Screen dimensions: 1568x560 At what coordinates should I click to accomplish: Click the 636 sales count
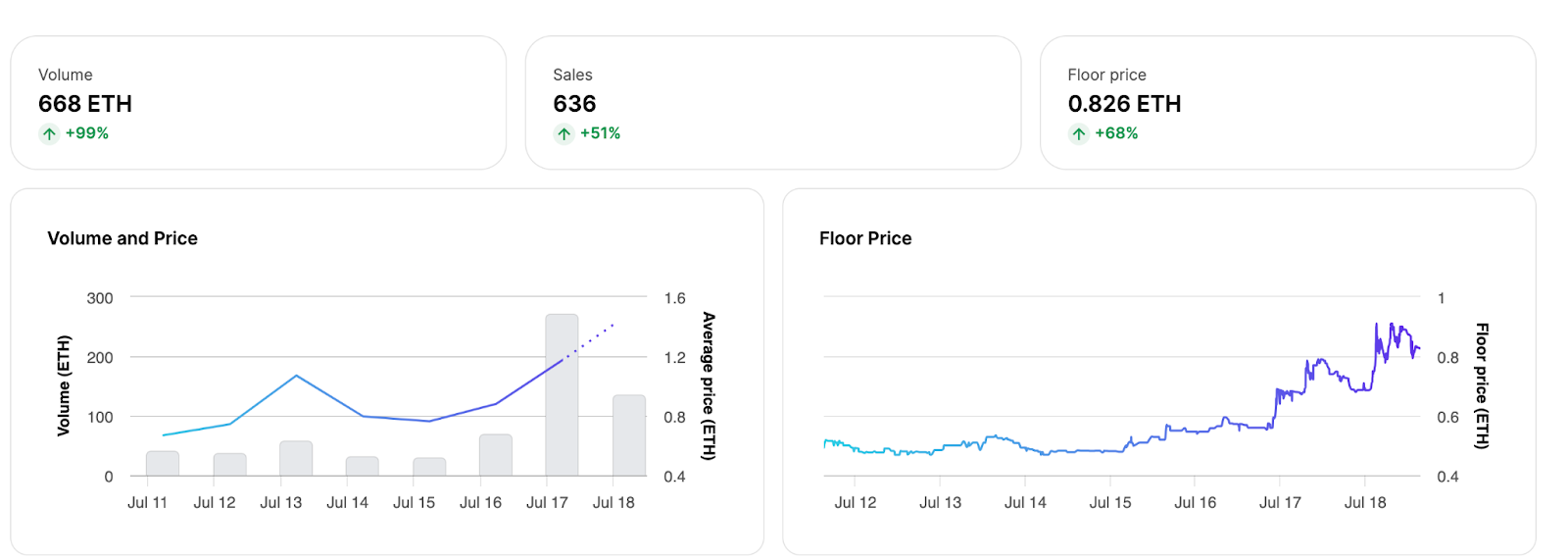[x=574, y=104]
